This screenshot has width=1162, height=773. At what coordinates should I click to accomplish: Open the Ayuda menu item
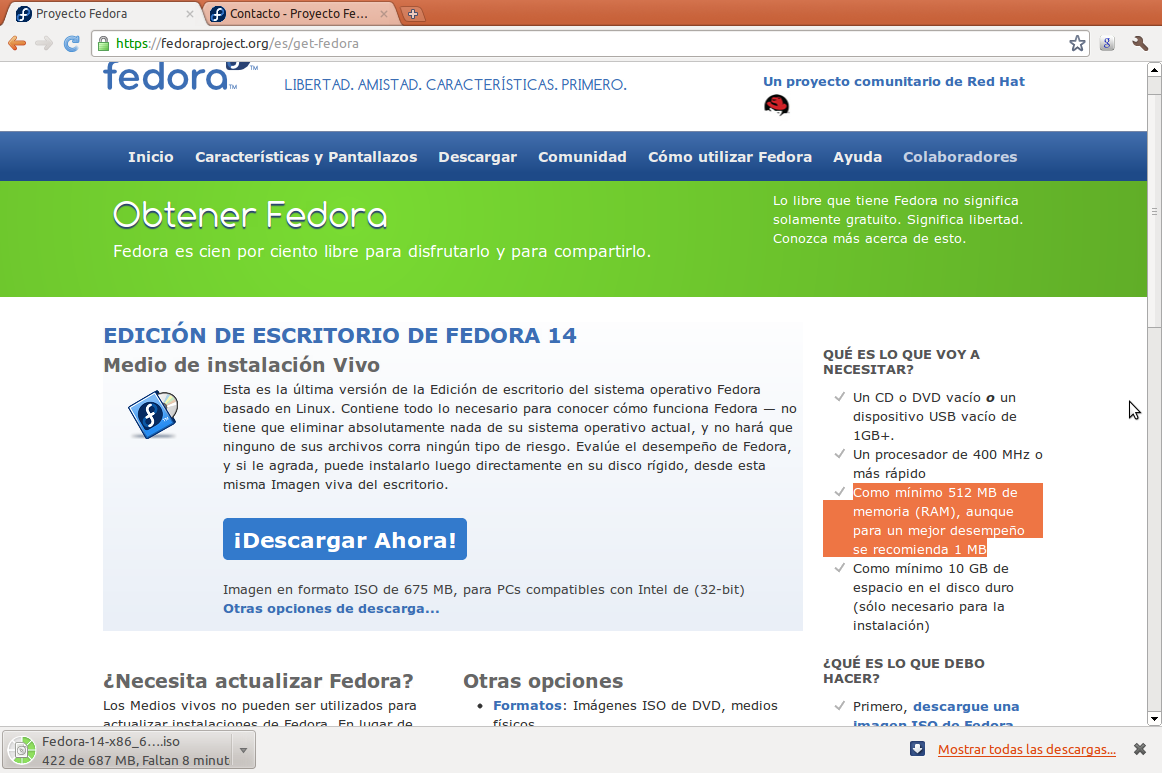coord(857,156)
